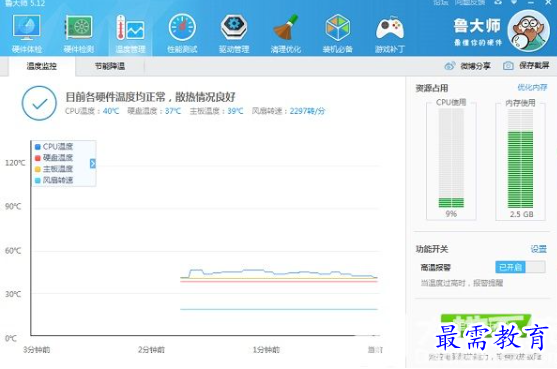This screenshot has width=557, height=369.
Task: Click the 目前各硬件温度均正常 headline
Action: 150,97
